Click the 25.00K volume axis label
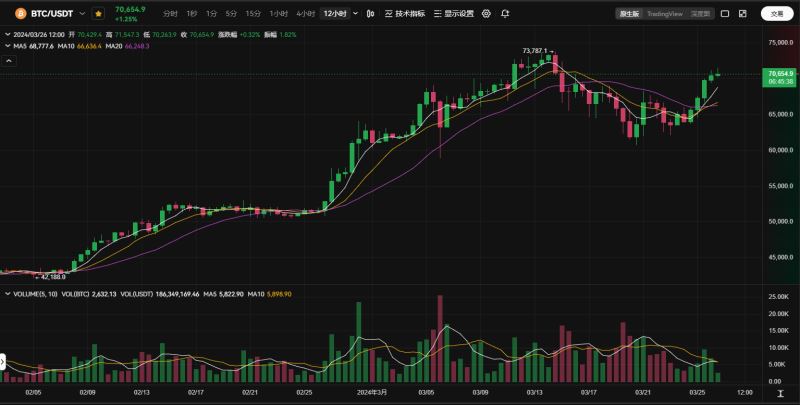 click(778, 297)
